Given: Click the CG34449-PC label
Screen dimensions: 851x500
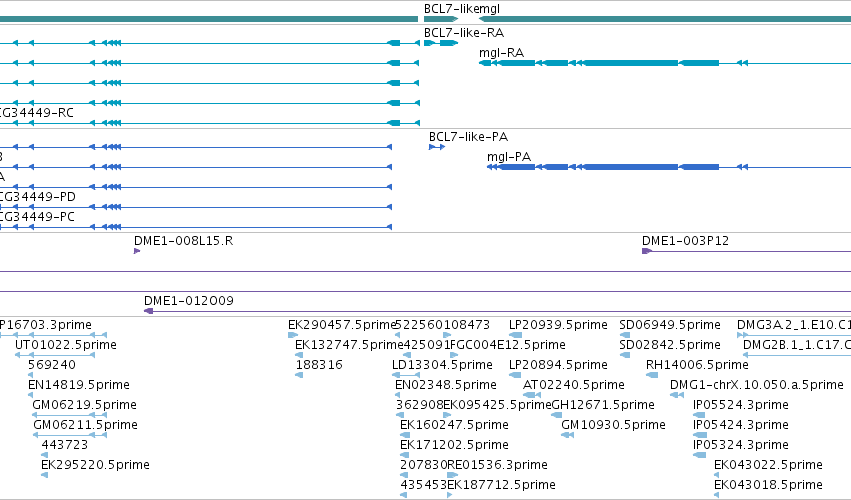Looking at the screenshot, I should (37, 217).
